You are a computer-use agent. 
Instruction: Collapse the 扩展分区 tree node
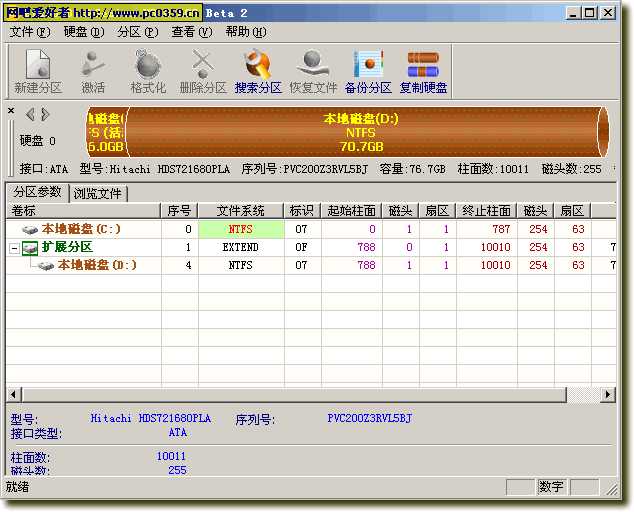click(14, 248)
